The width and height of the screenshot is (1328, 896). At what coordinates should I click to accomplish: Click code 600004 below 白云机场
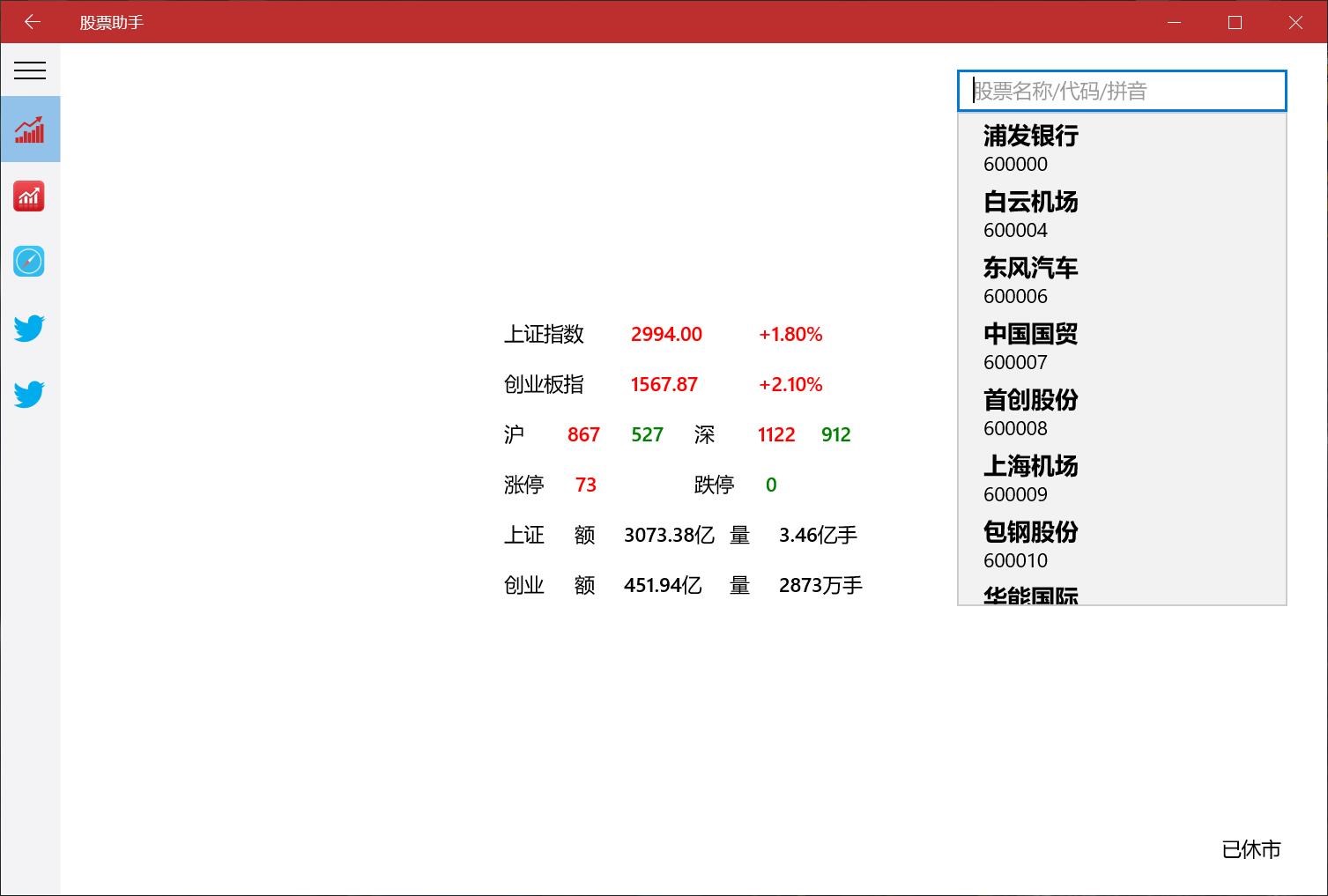1015,230
